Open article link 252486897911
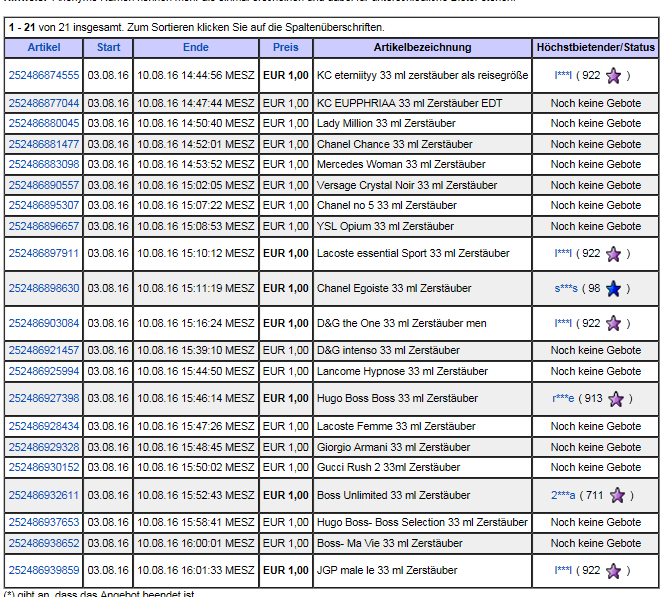Image resolution: width=667 pixels, height=597 pixels. click(x=44, y=254)
